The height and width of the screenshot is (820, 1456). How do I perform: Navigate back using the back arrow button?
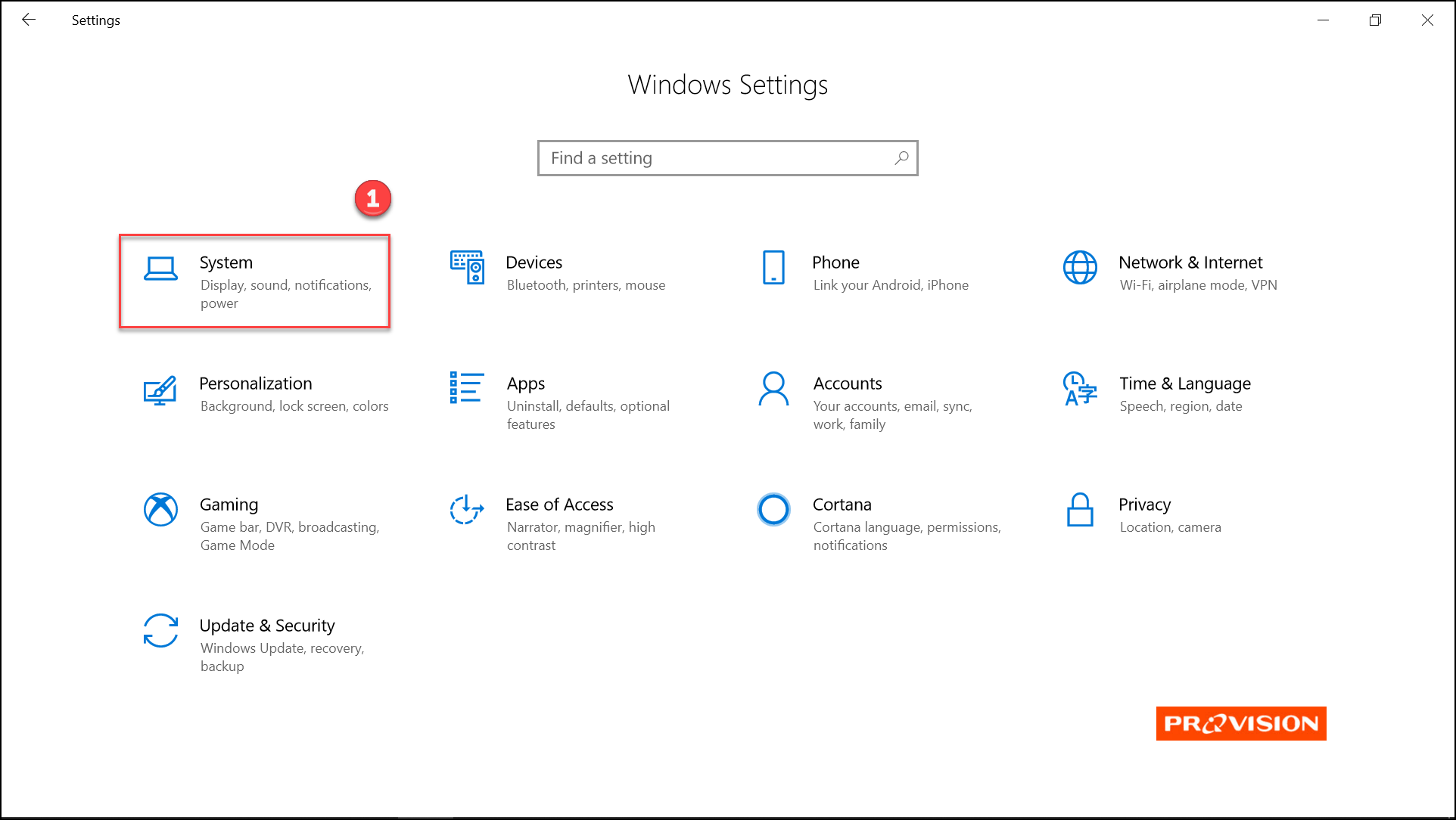tap(27, 20)
